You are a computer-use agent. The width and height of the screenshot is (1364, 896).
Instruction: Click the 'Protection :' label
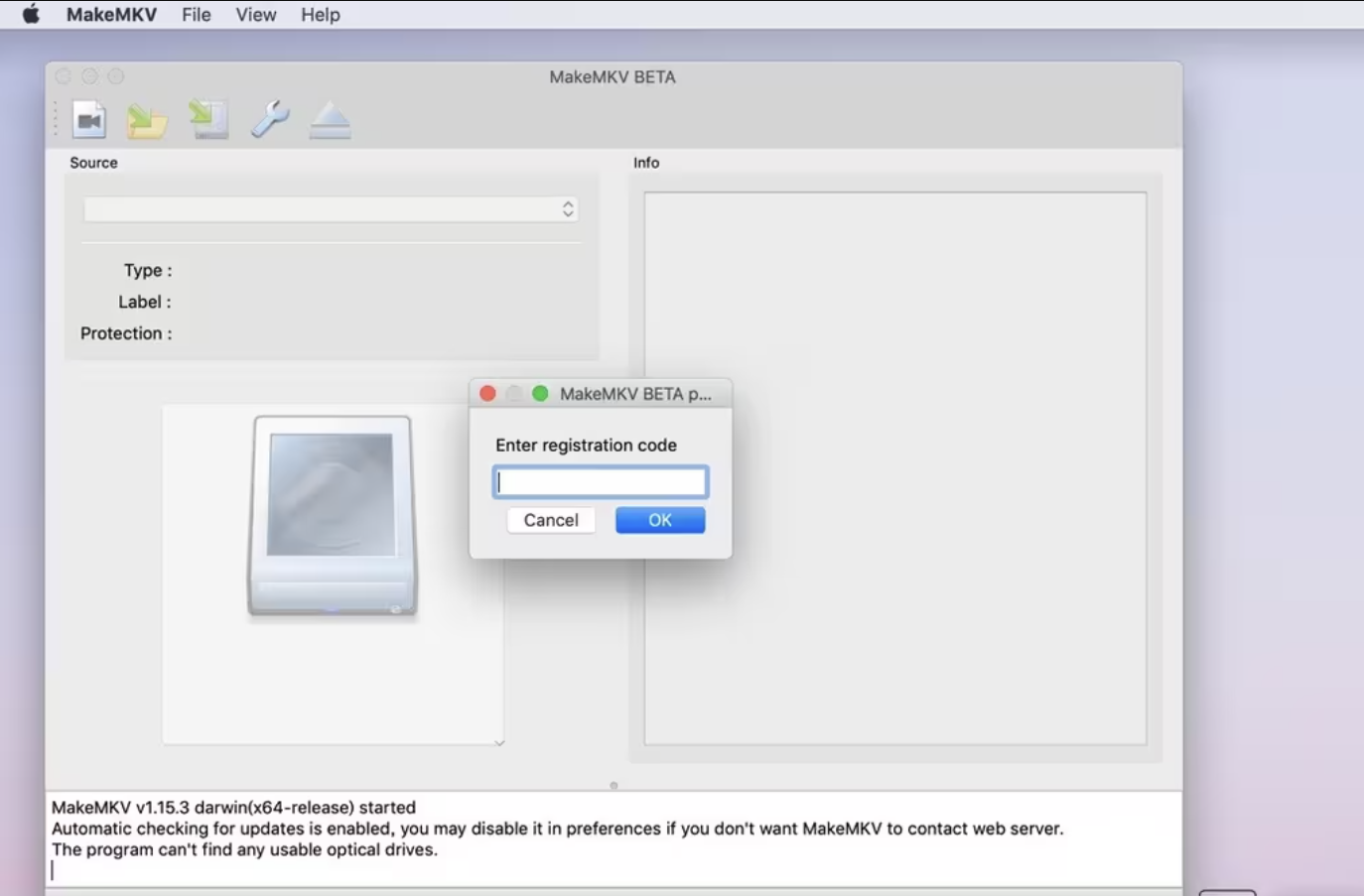coord(126,333)
